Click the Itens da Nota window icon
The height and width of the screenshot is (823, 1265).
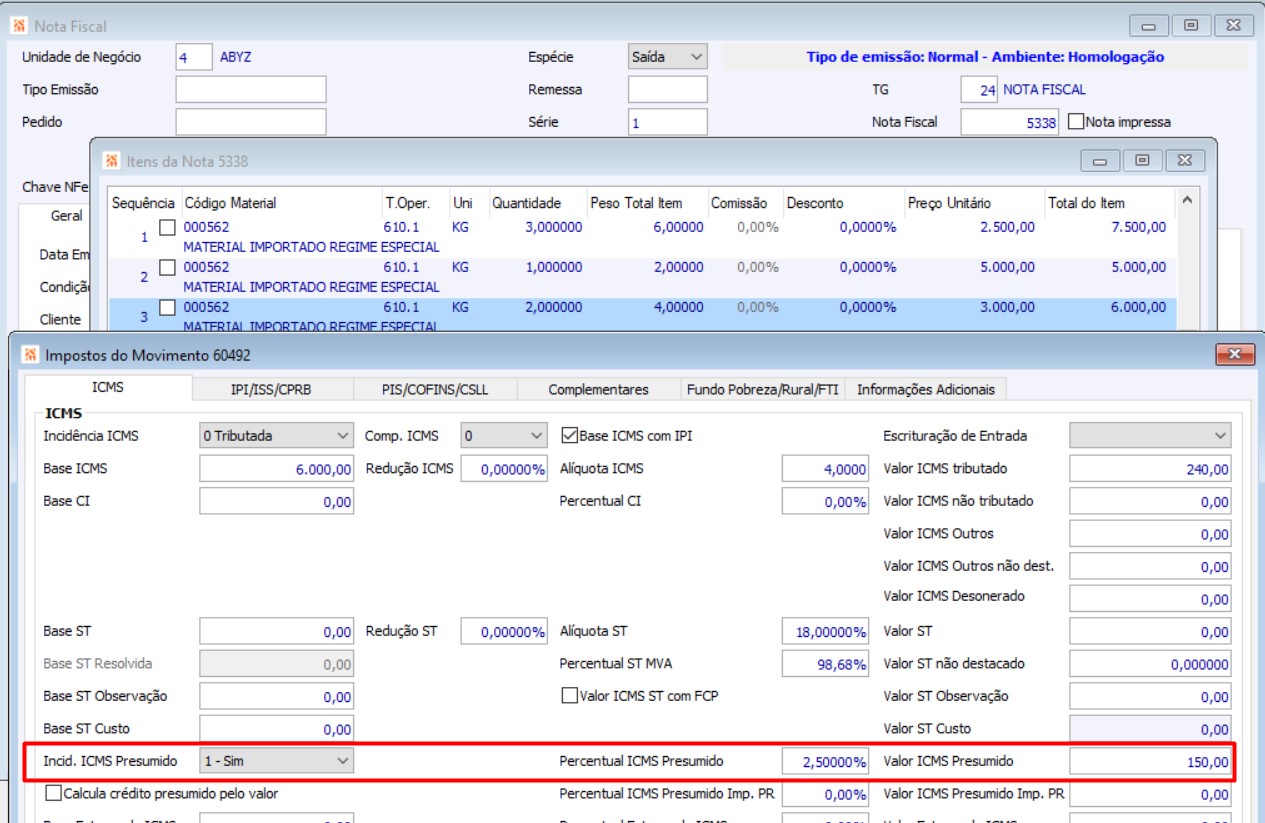(111, 160)
